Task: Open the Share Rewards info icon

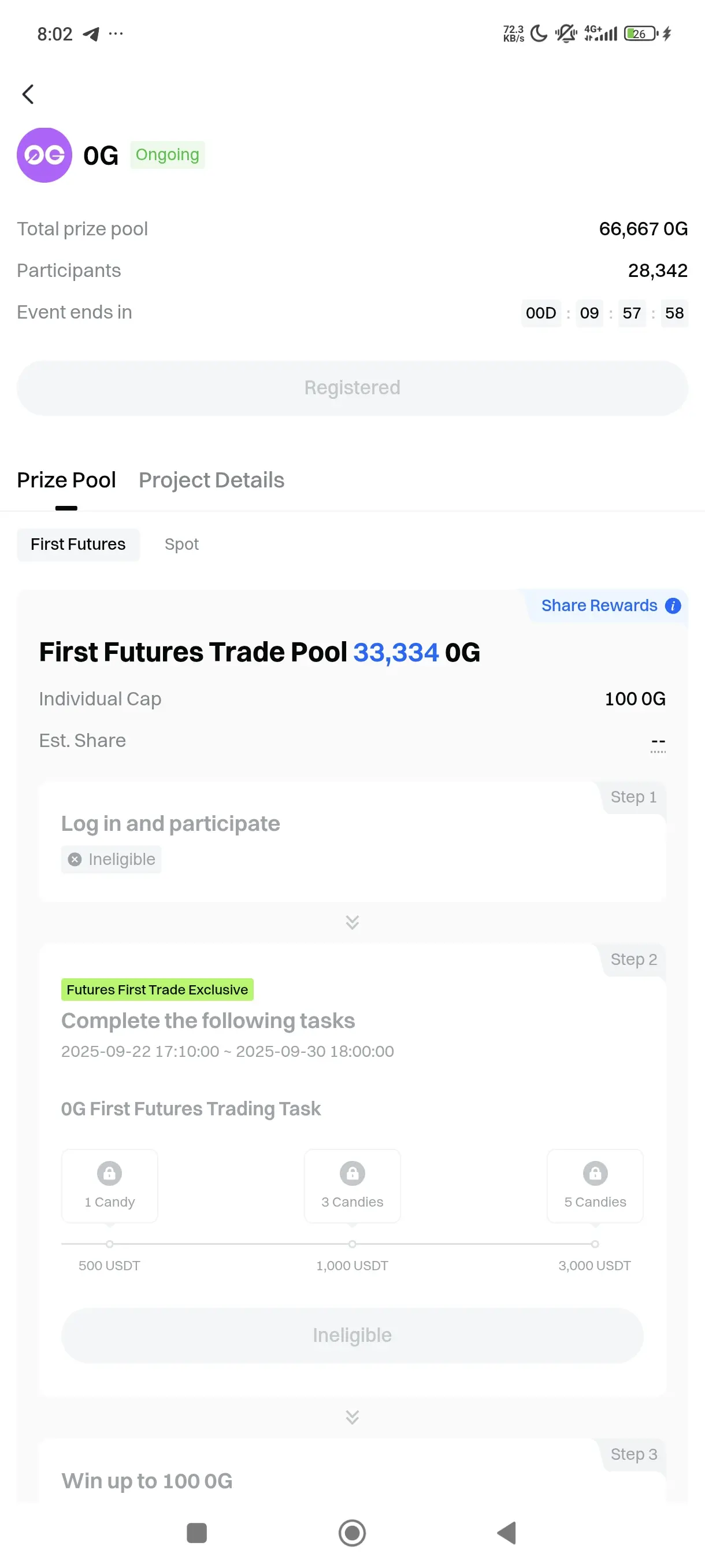Action: click(673, 606)
